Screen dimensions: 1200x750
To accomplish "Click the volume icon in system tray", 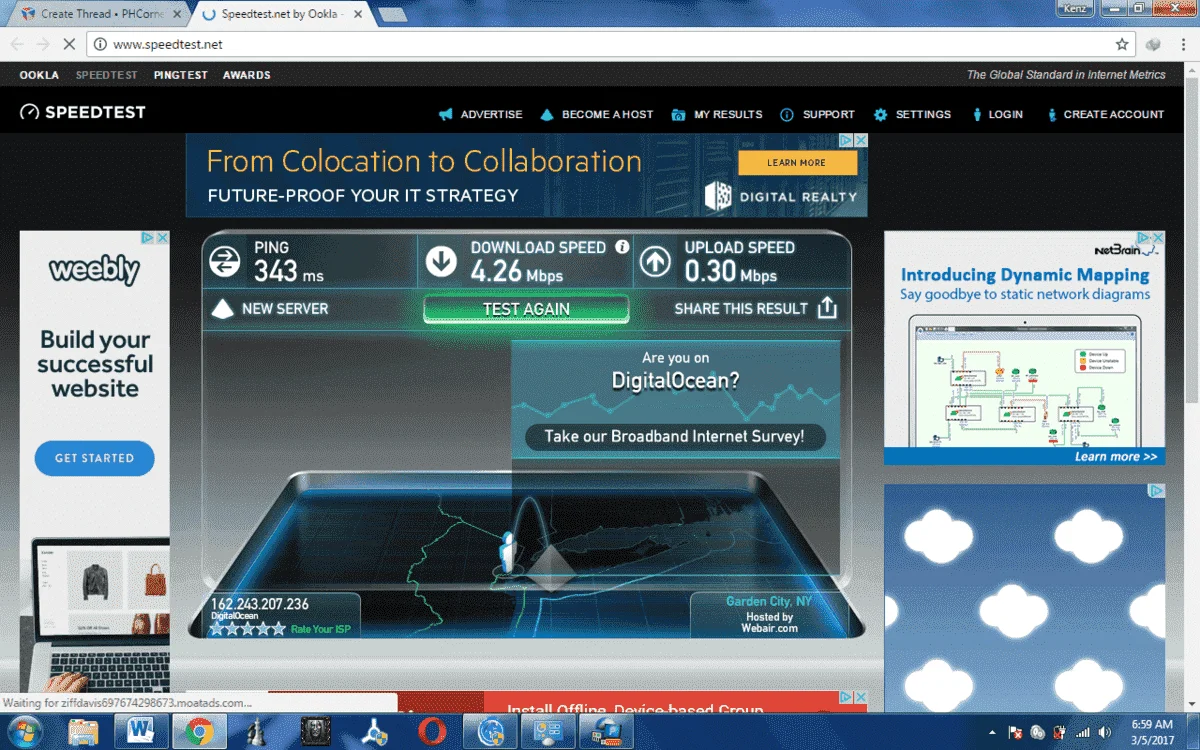I will pyautogui.click(x=1106, y=733).
